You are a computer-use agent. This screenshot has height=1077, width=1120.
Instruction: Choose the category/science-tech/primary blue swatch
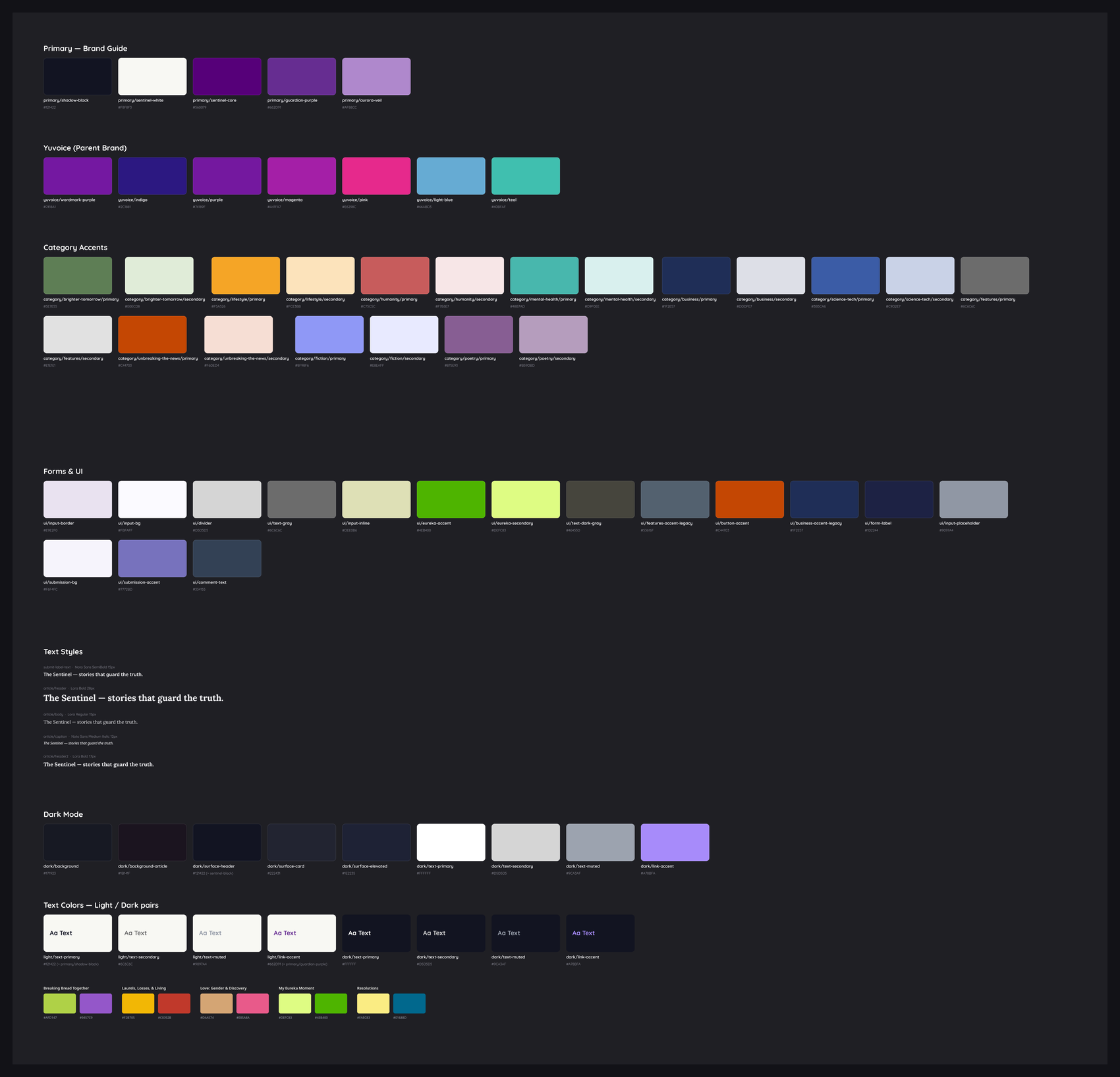tap(845, 275)
